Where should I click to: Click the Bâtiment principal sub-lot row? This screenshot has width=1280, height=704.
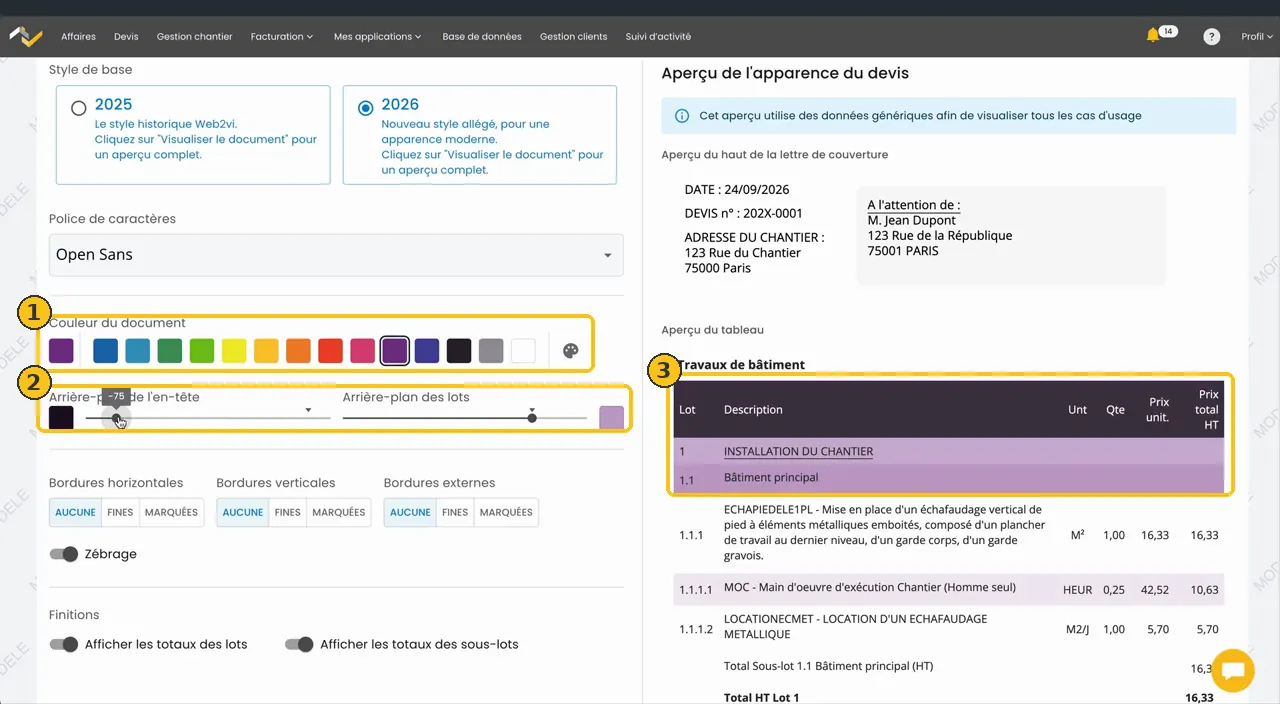tap(949, 478)
